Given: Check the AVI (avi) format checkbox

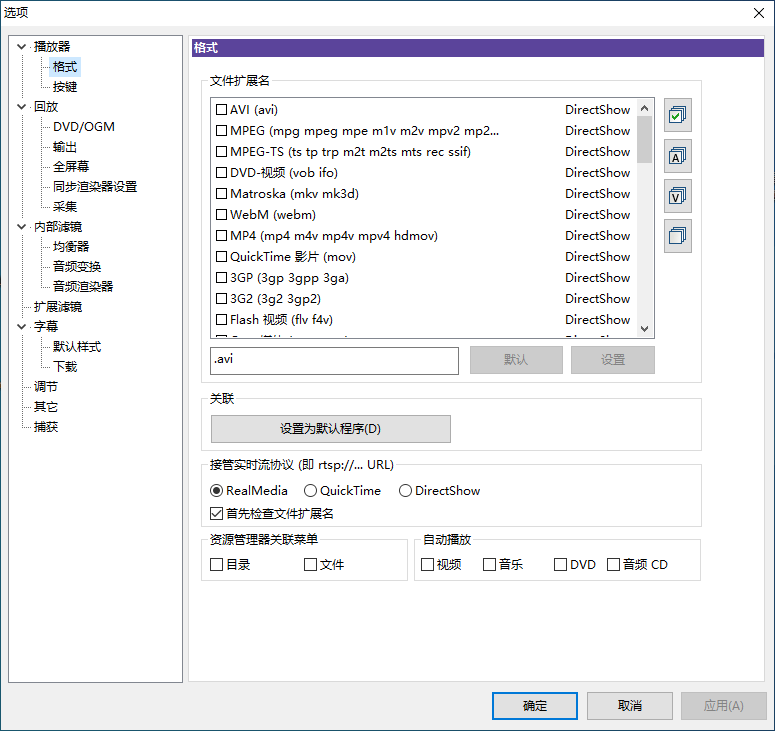Looking at the screenshot, I should click(x=222, y=110).
